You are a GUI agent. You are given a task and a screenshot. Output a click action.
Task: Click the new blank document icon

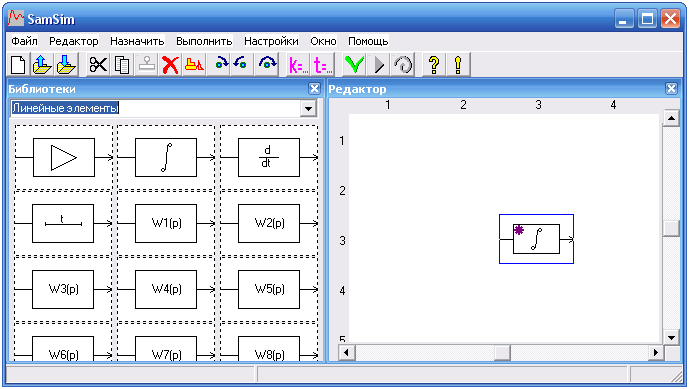18,65
